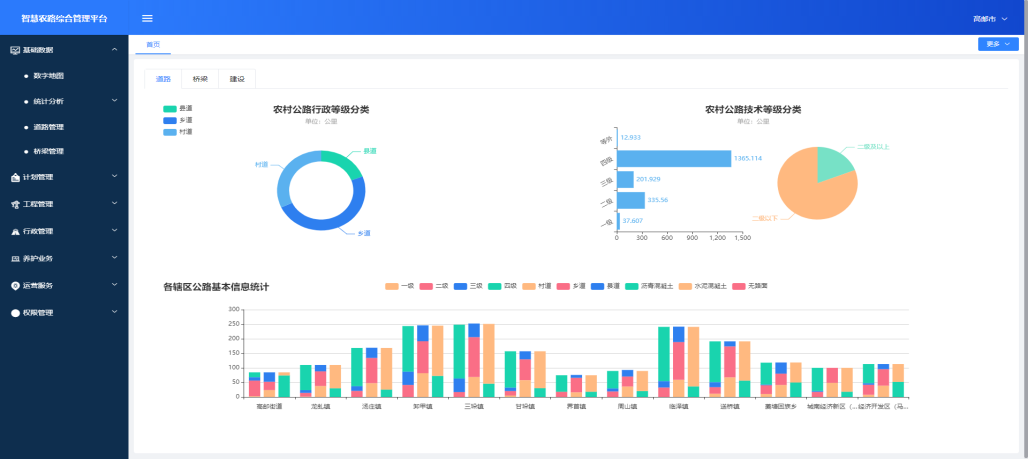The height and width of the screenshot is (459, 1028).
Task: Click the 行政管理 sidebar icon
Action: point(15,232)
